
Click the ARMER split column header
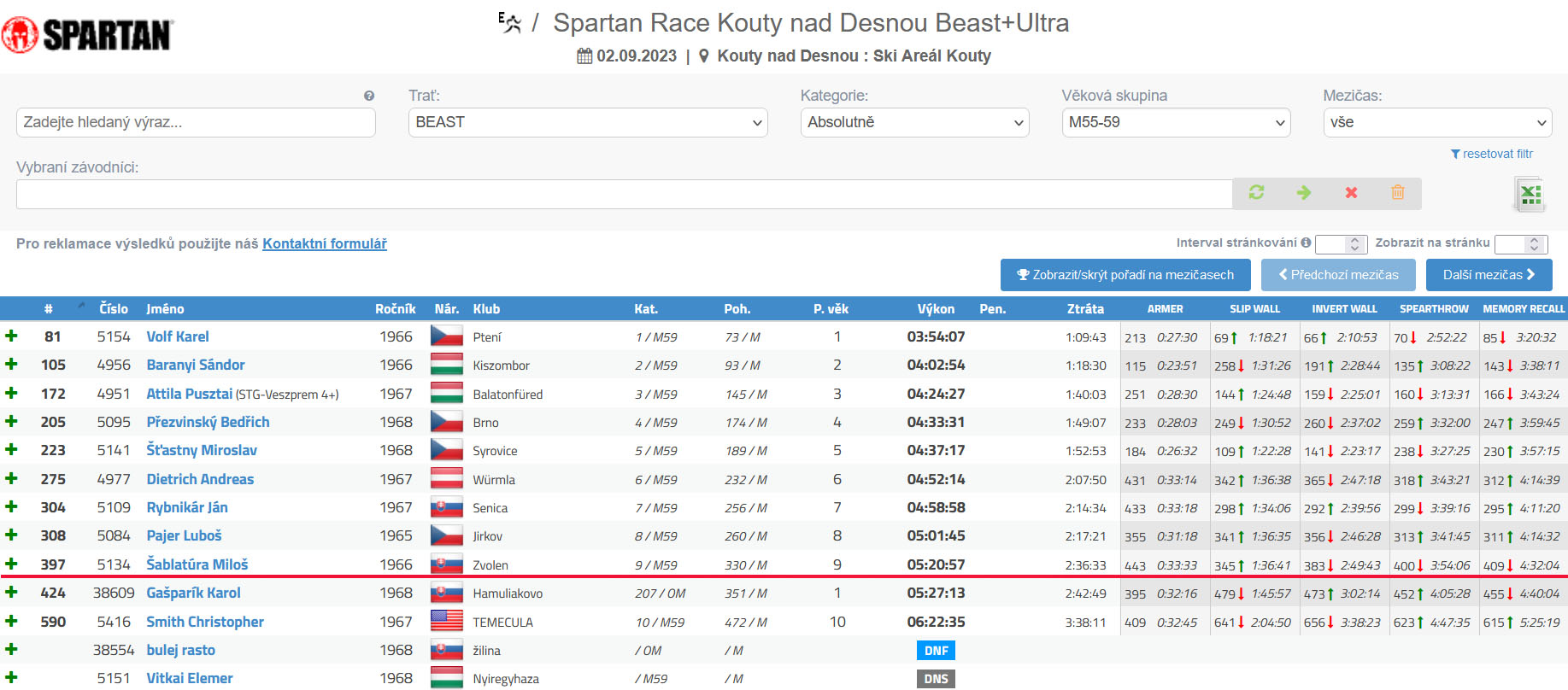point(1165,309)
